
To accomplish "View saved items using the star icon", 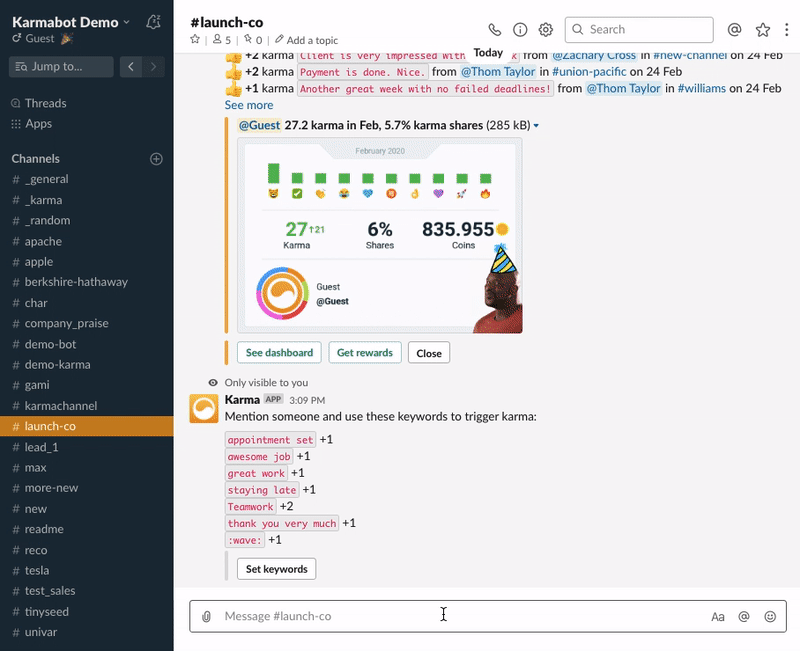I will [x=760, y=30].
